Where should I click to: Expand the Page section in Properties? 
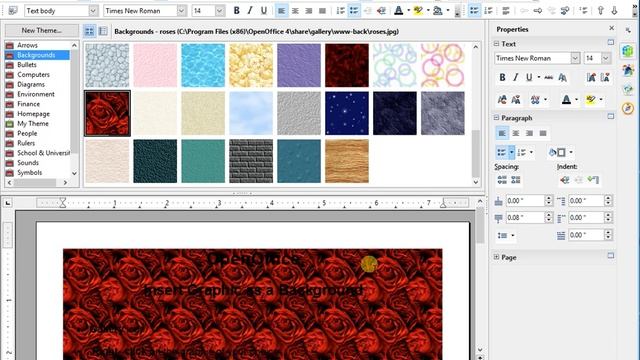pyautogui.click(x=496, y=257)
